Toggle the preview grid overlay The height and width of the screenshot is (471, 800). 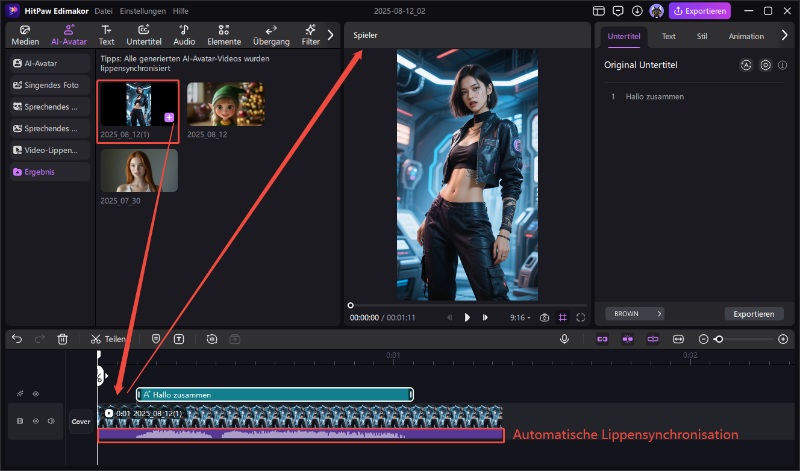coord(562,317)
